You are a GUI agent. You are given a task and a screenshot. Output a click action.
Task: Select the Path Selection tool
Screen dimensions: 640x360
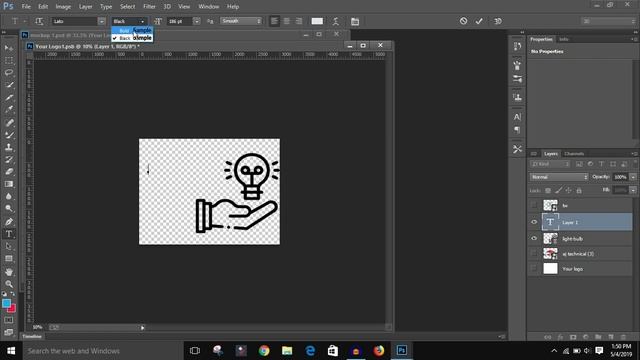point(9,247)
